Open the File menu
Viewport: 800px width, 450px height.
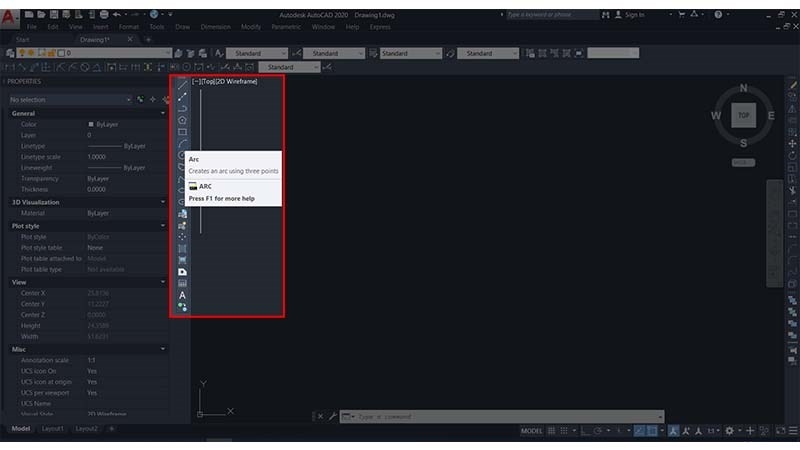[32, 27]
